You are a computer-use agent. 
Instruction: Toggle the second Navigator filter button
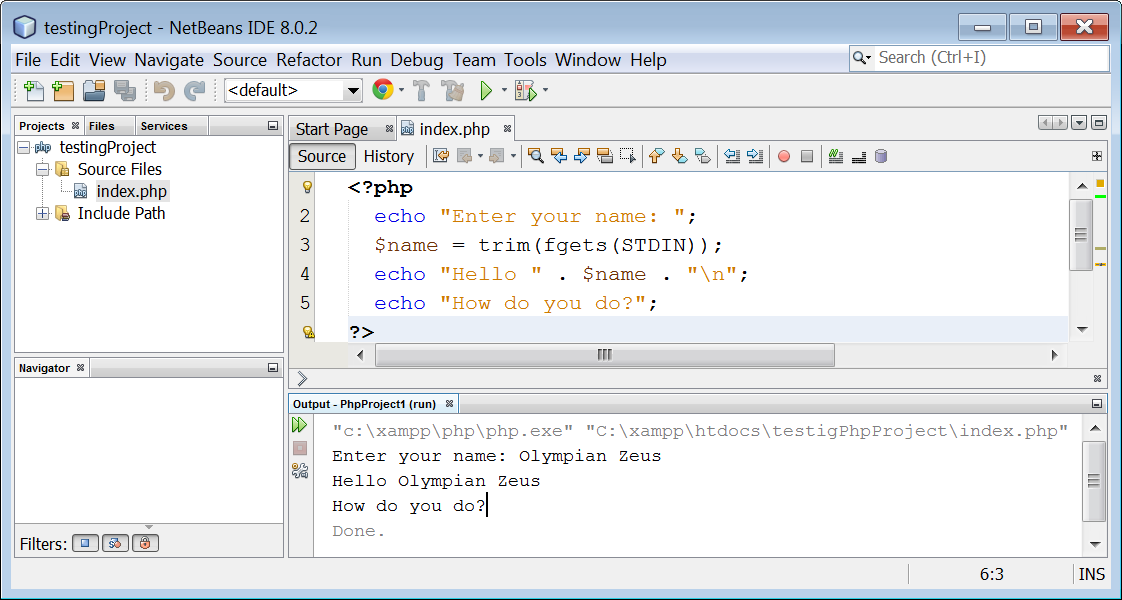tap(115, 544)
